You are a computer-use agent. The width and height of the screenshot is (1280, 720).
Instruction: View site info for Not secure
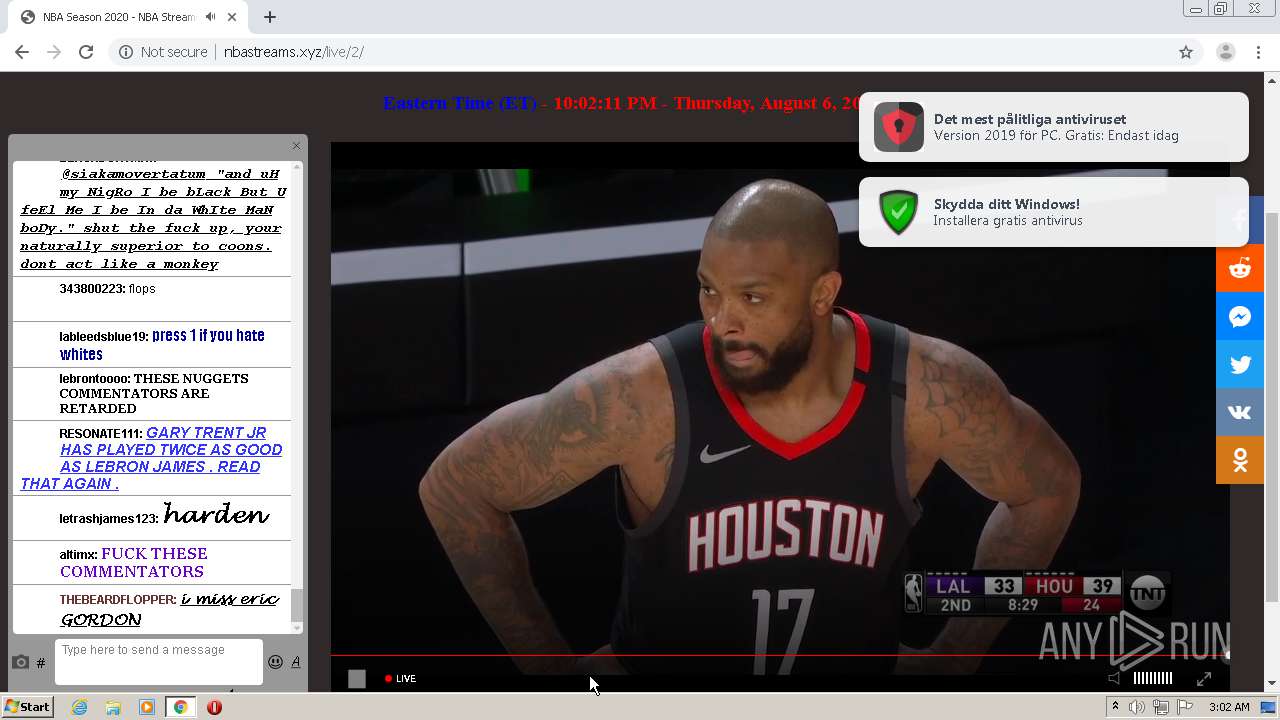[x=163, y=52]
